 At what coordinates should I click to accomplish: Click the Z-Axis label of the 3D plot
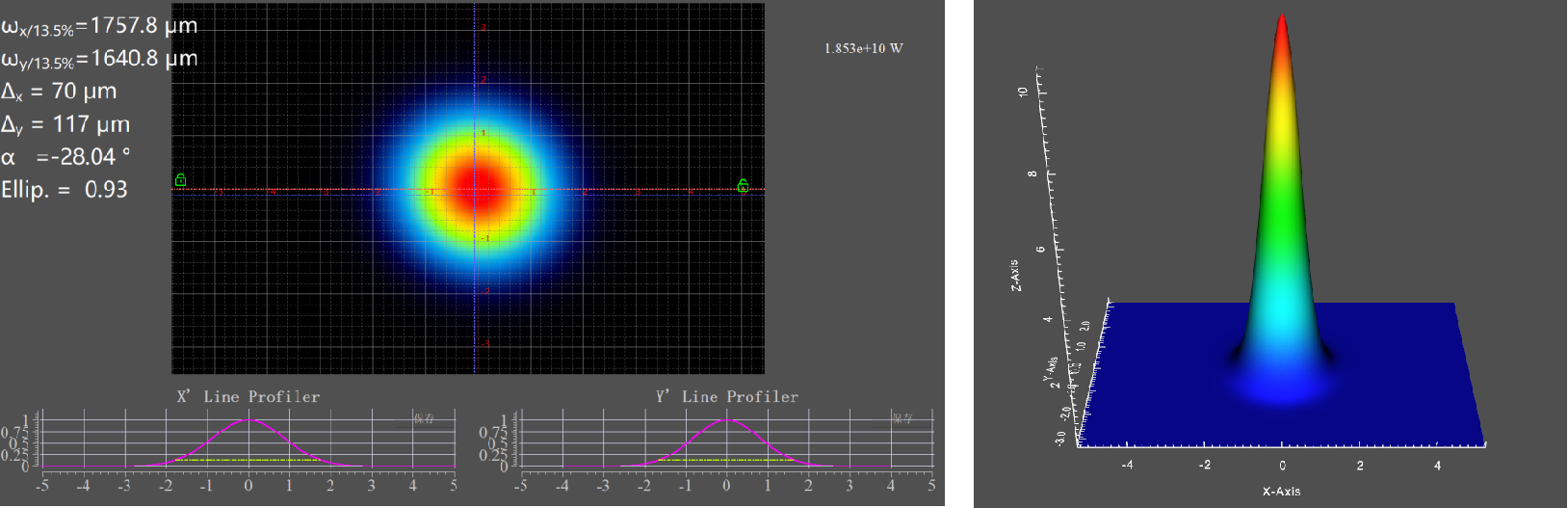point(1014,276)
